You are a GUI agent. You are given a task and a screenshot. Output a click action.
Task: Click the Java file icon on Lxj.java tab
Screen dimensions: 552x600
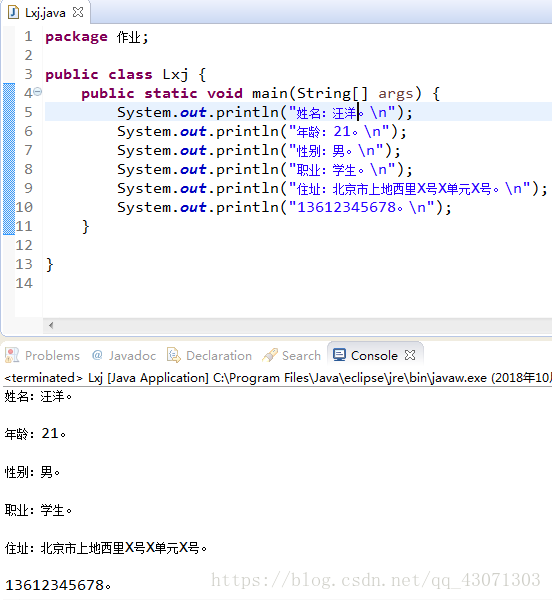(x=13, y=13)
